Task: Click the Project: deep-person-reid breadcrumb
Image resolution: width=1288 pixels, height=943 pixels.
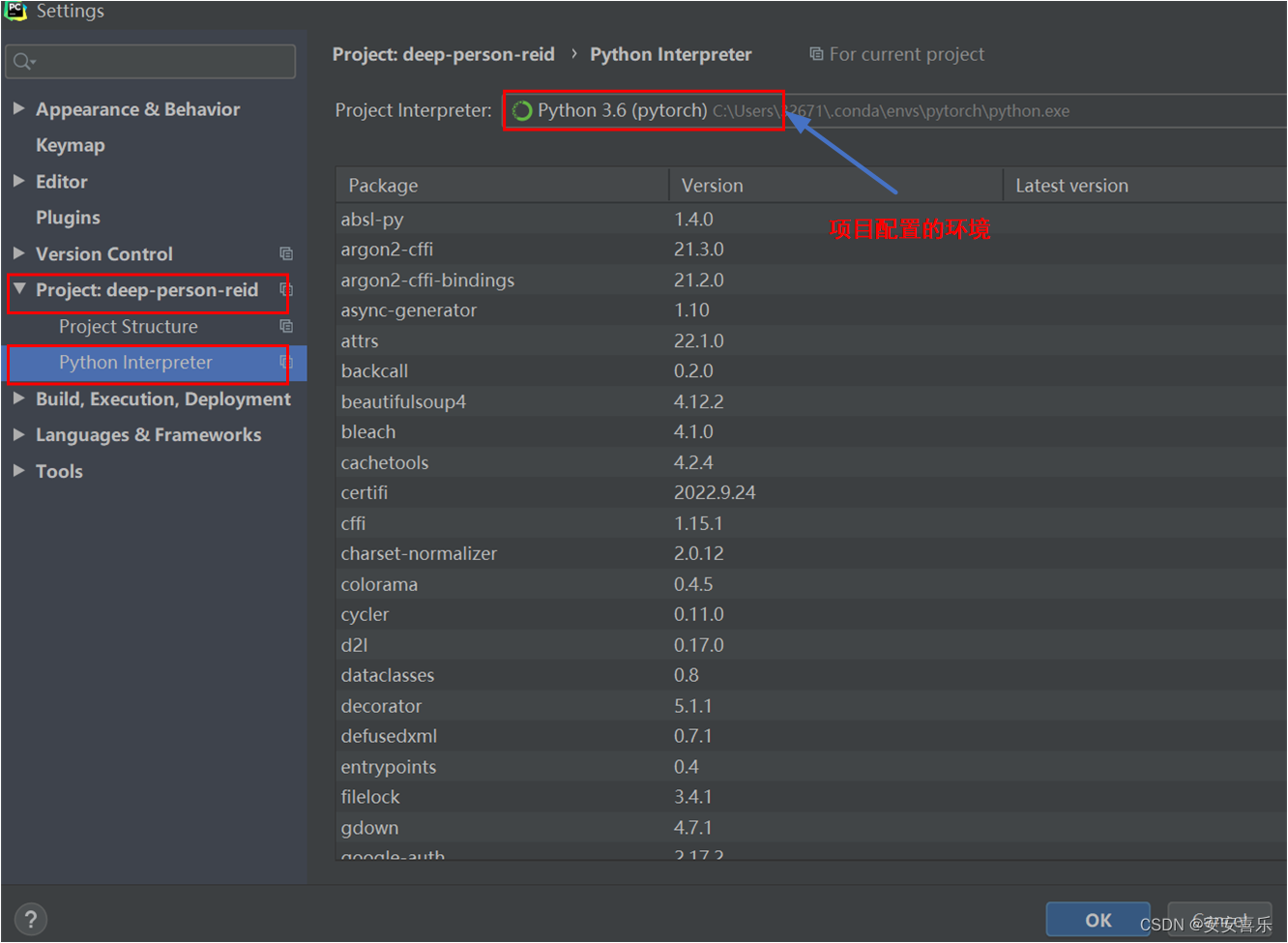Action: pos(444,54)
